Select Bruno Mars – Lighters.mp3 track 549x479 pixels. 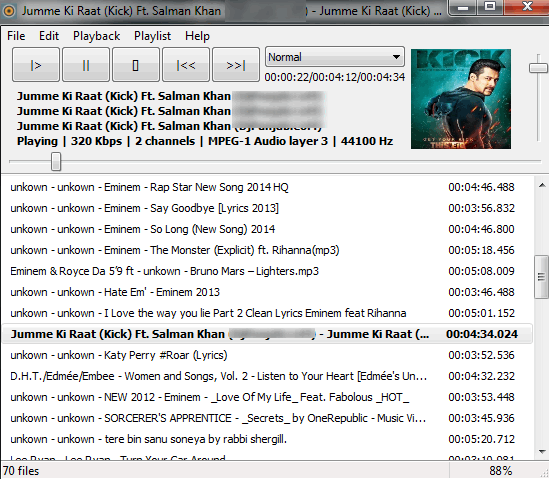coord(267,271)
